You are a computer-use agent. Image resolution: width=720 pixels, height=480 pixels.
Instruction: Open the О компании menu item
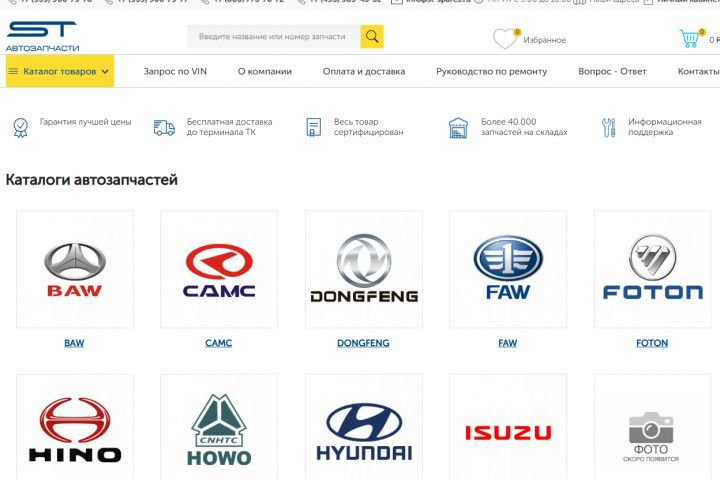264,71
